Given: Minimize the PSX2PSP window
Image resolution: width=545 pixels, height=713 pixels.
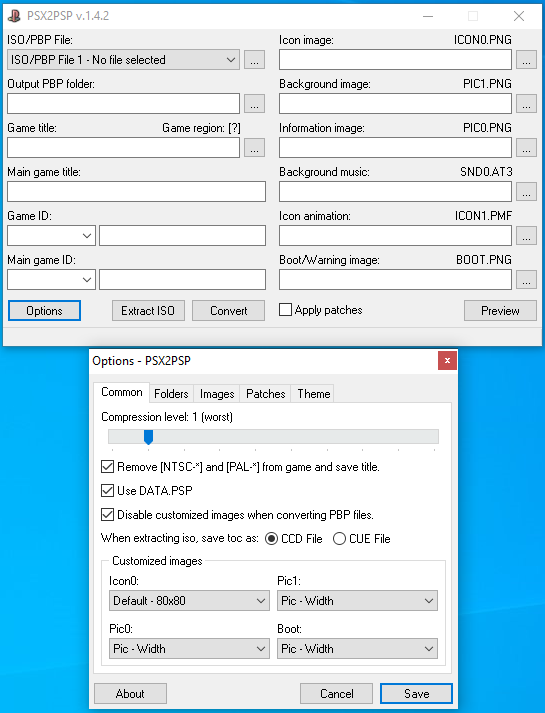Looking at the screenshot, I should tap(428, 16).
